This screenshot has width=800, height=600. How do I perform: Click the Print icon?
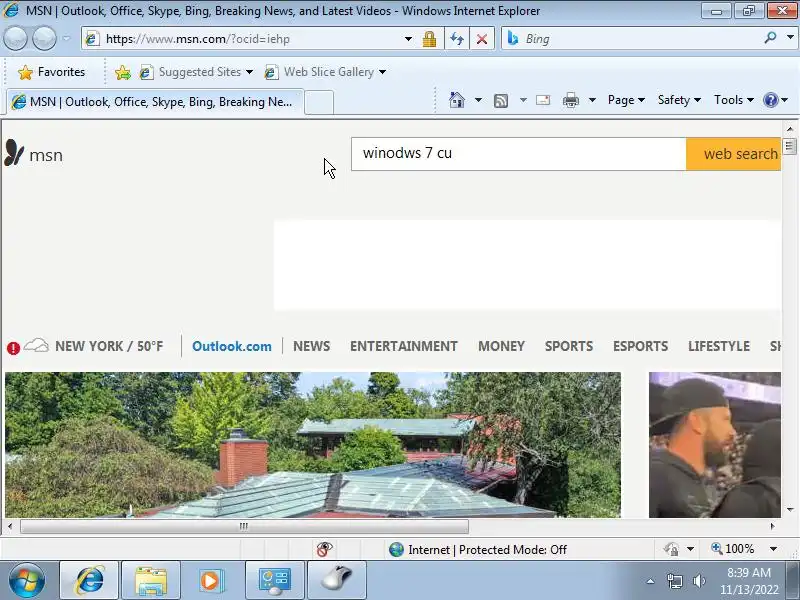(570, 100)
